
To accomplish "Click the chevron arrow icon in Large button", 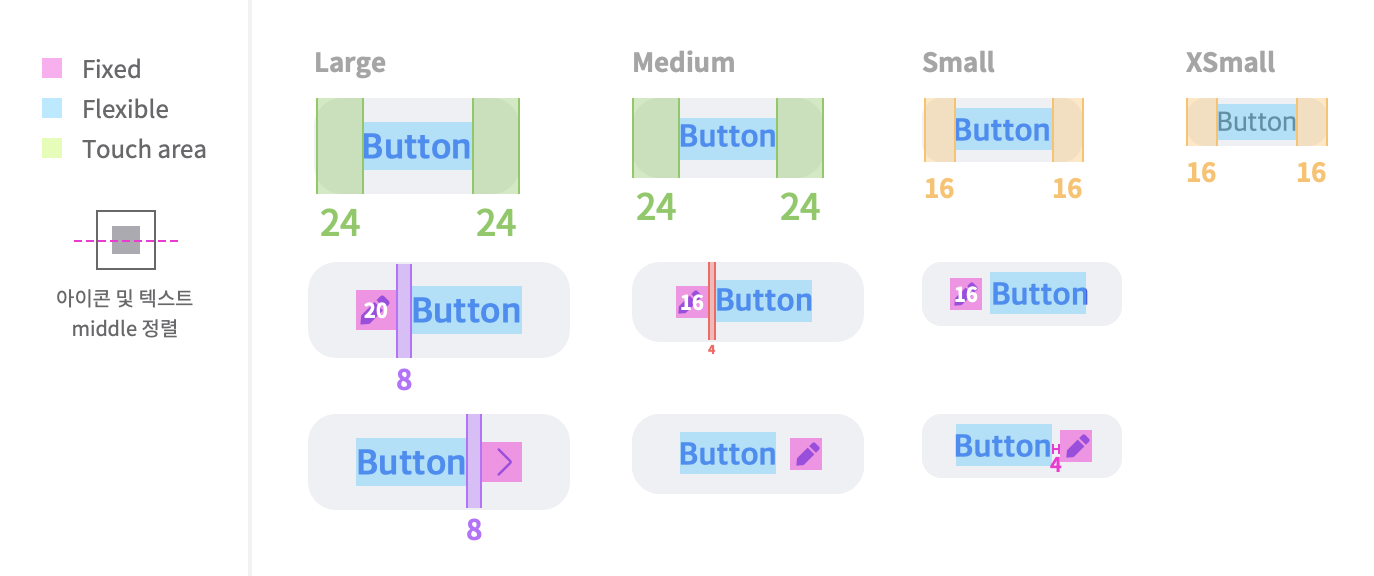I will point(502,462).
